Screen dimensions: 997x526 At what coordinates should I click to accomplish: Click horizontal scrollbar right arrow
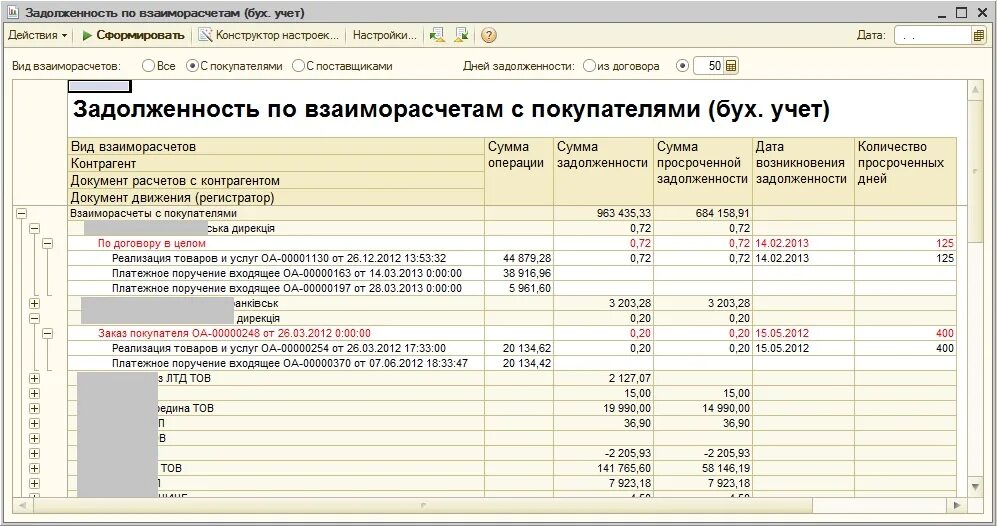click(957, 505)
